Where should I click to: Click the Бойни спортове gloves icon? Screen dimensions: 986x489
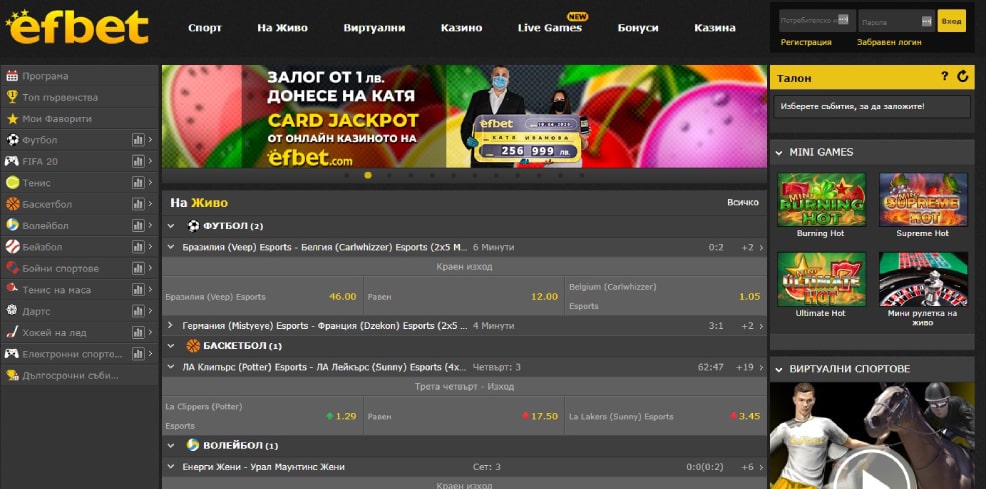click(12, 268)
